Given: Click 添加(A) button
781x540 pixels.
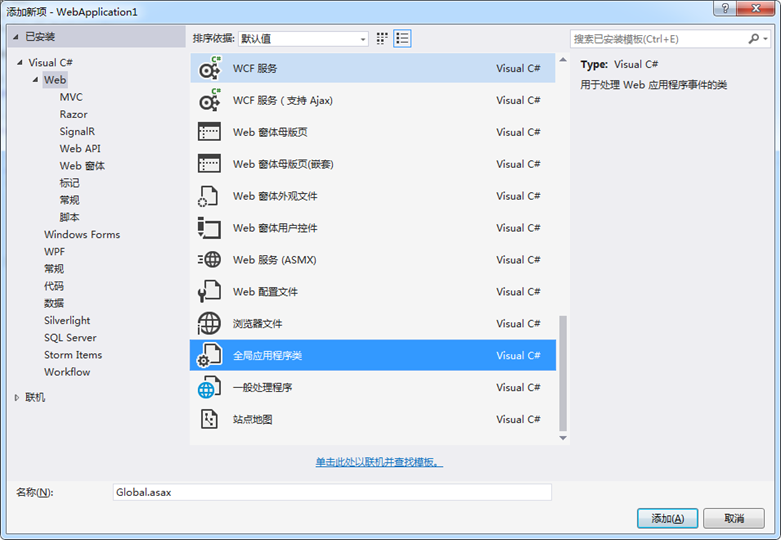Looking at the screenshot, I should (x=667, y=519).
